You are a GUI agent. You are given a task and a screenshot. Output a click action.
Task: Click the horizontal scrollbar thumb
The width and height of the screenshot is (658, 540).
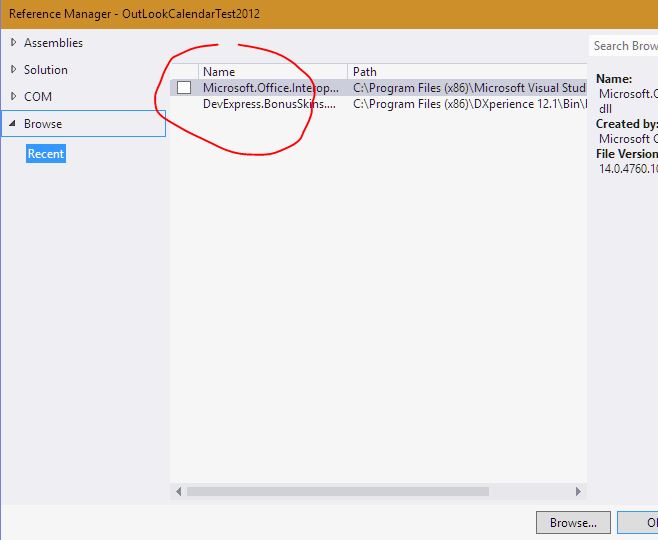[x=337, y=492]
